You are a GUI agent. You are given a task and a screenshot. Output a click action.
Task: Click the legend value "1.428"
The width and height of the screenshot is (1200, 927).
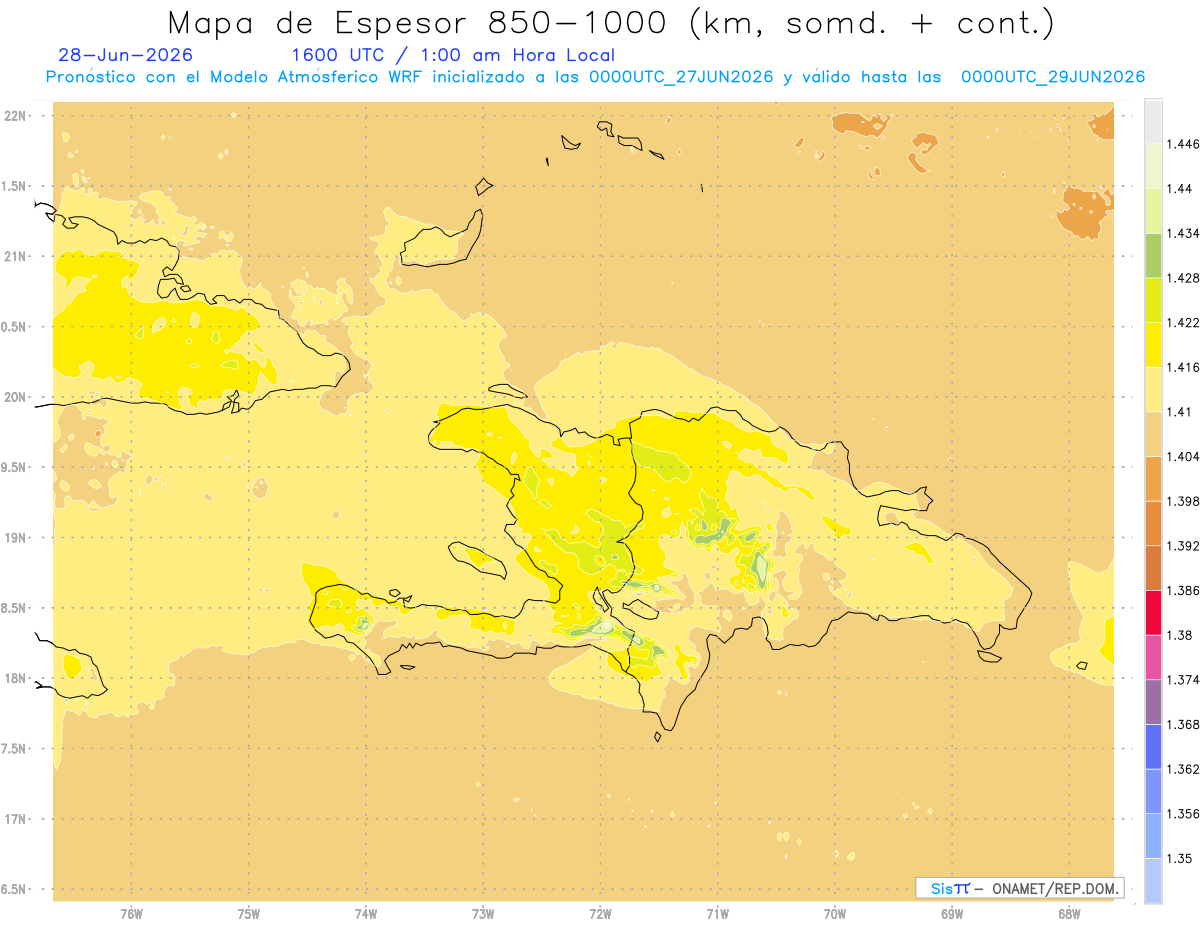pyautogui.click(x=1183, y=278)
